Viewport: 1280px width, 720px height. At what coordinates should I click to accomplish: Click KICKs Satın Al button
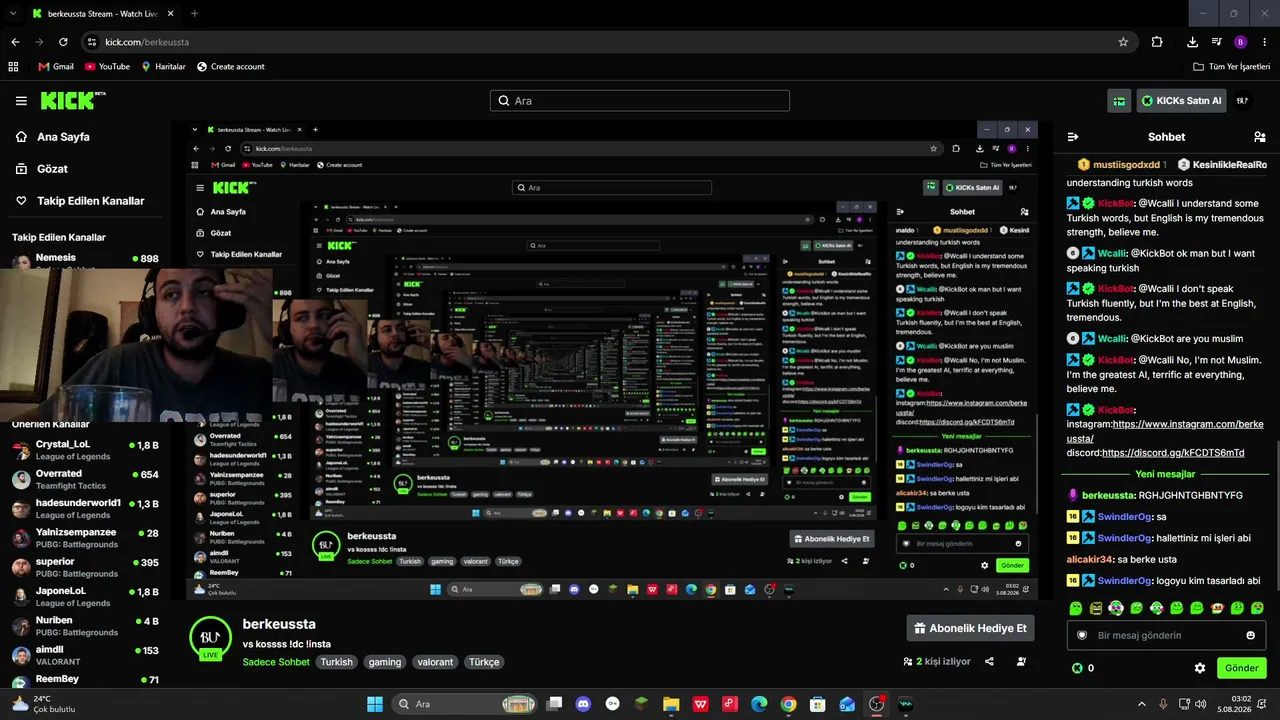1181,101
